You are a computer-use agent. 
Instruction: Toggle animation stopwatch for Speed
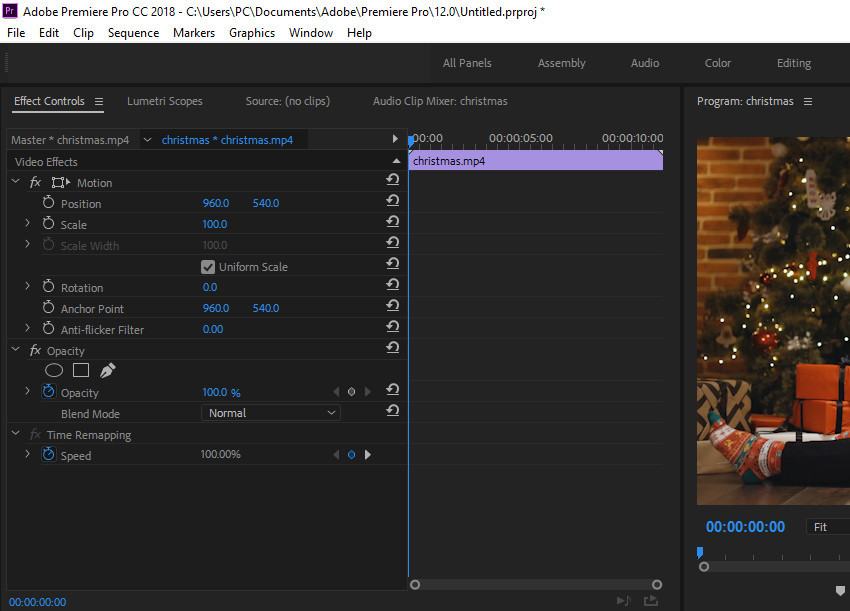point(48,454)
